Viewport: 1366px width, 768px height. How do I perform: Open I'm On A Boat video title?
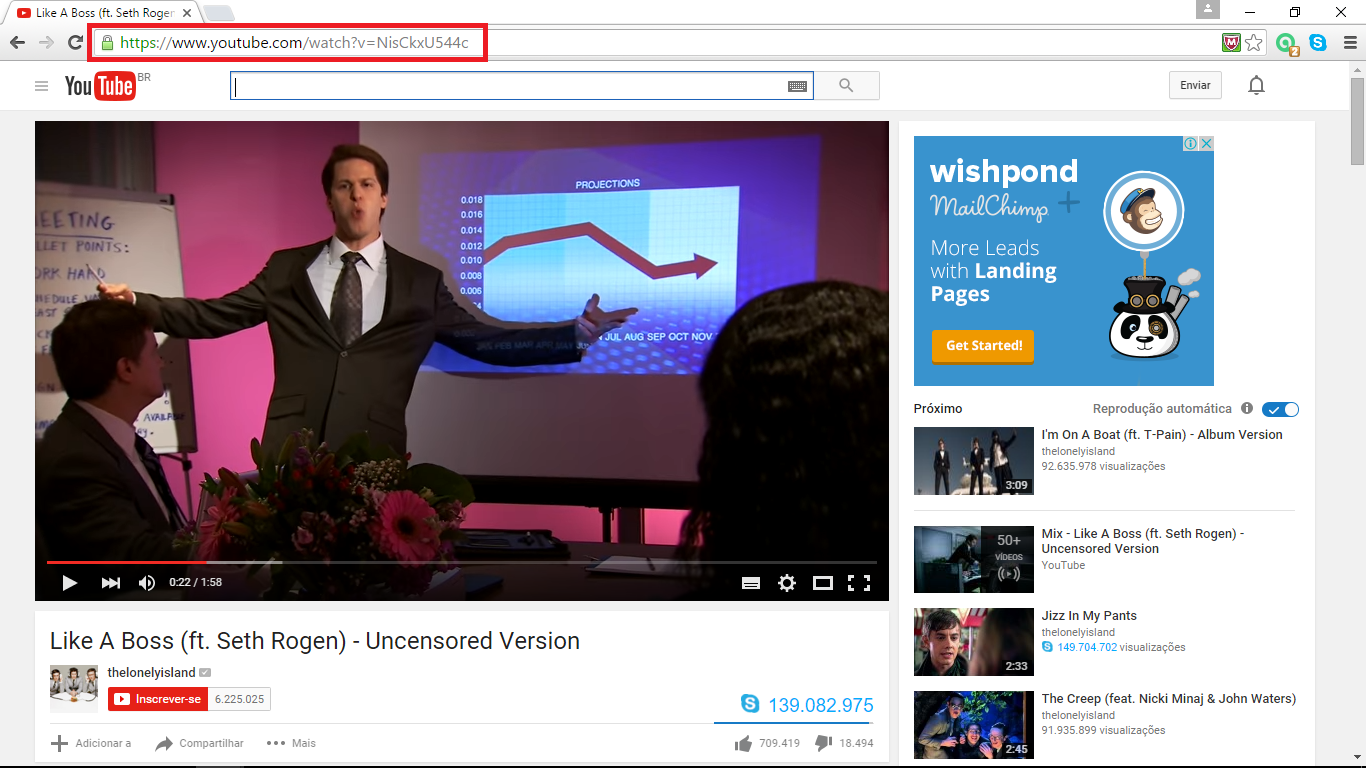pos(1162,435)
